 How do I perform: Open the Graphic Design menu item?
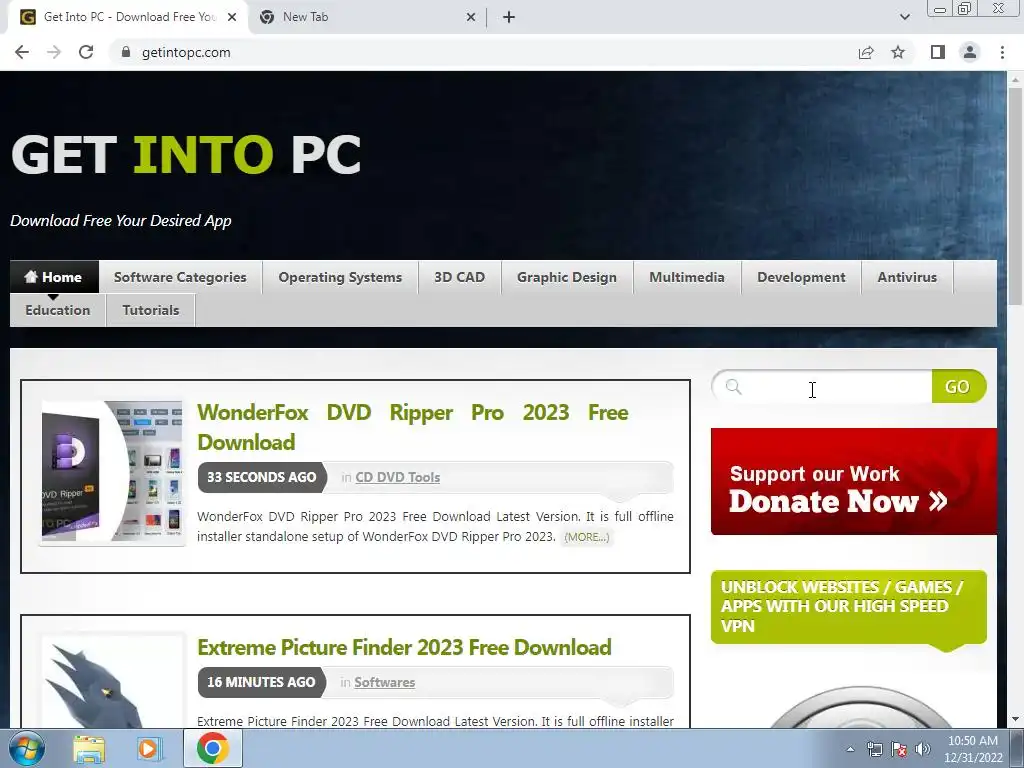[567, 277]
